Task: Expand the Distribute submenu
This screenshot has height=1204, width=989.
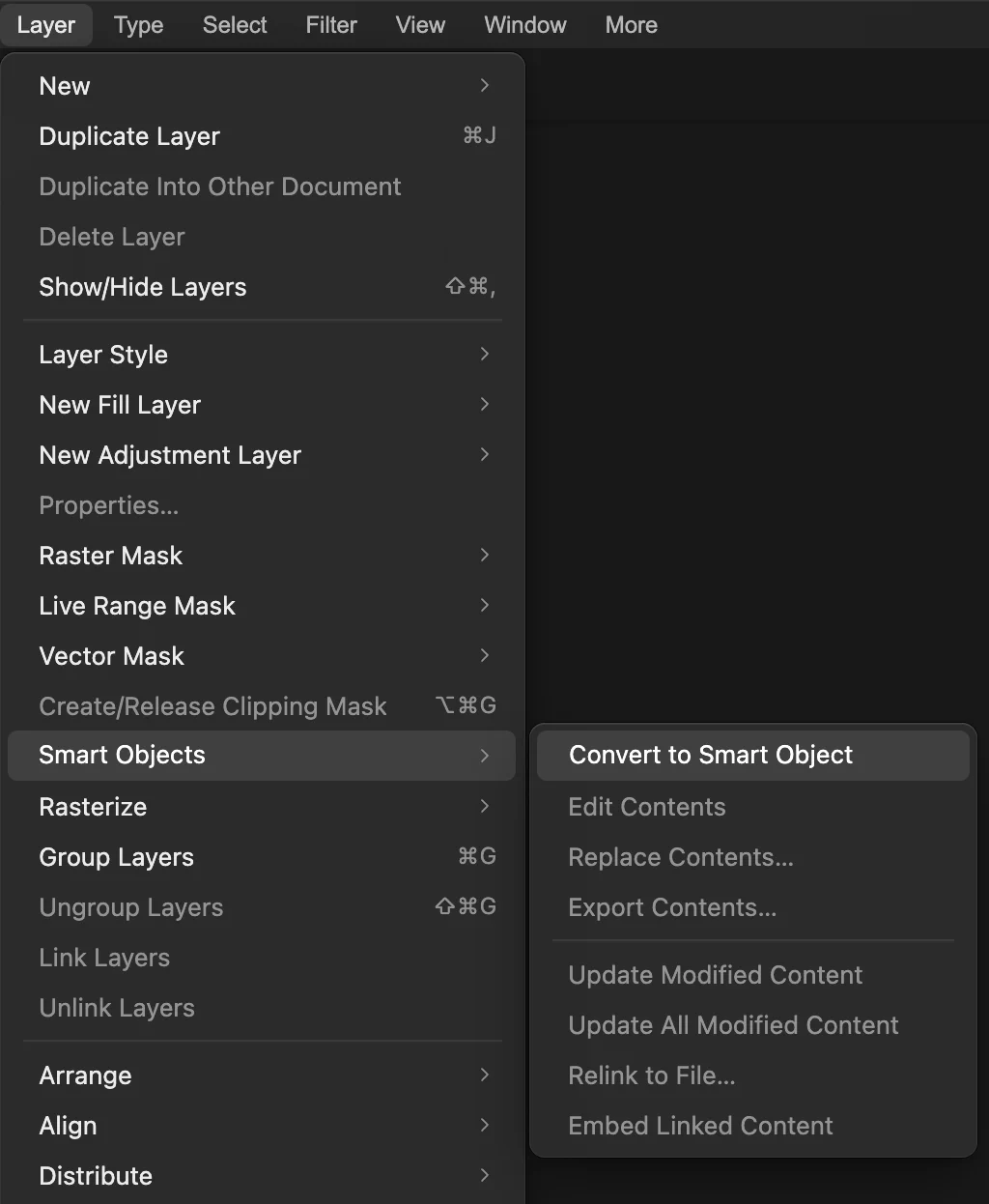Action: point(262,1176)
